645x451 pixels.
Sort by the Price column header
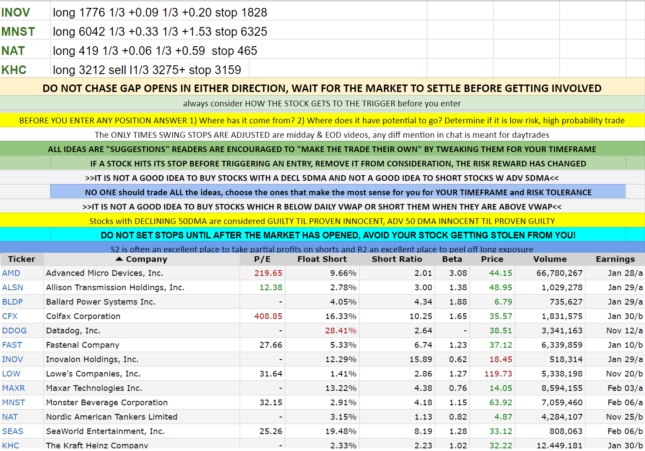tap(492, 259)
